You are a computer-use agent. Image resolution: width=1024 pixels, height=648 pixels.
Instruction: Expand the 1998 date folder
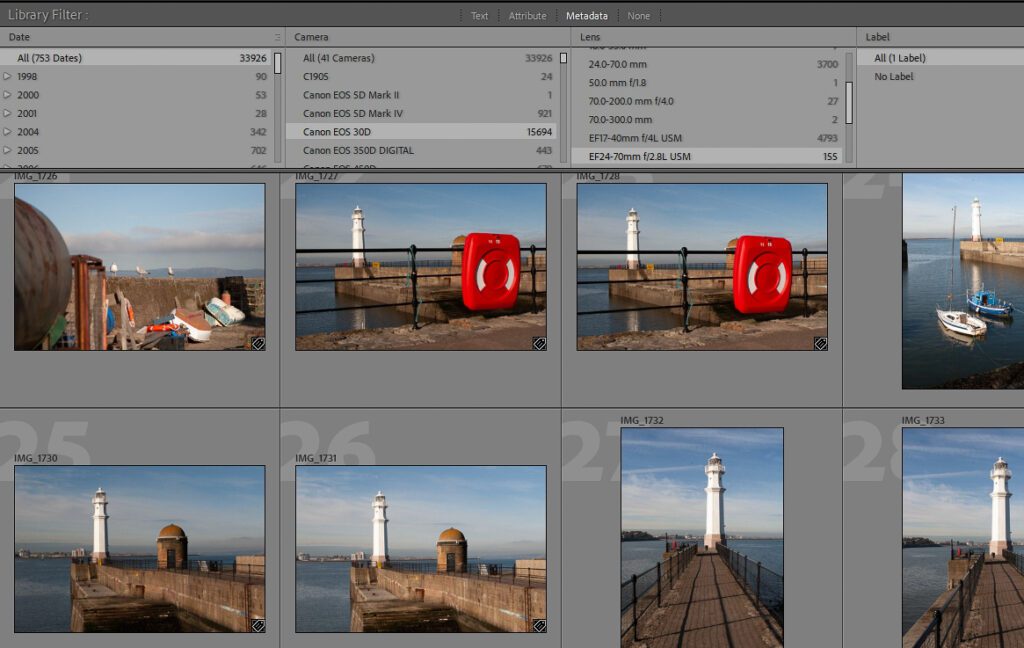tap(8, 77)
